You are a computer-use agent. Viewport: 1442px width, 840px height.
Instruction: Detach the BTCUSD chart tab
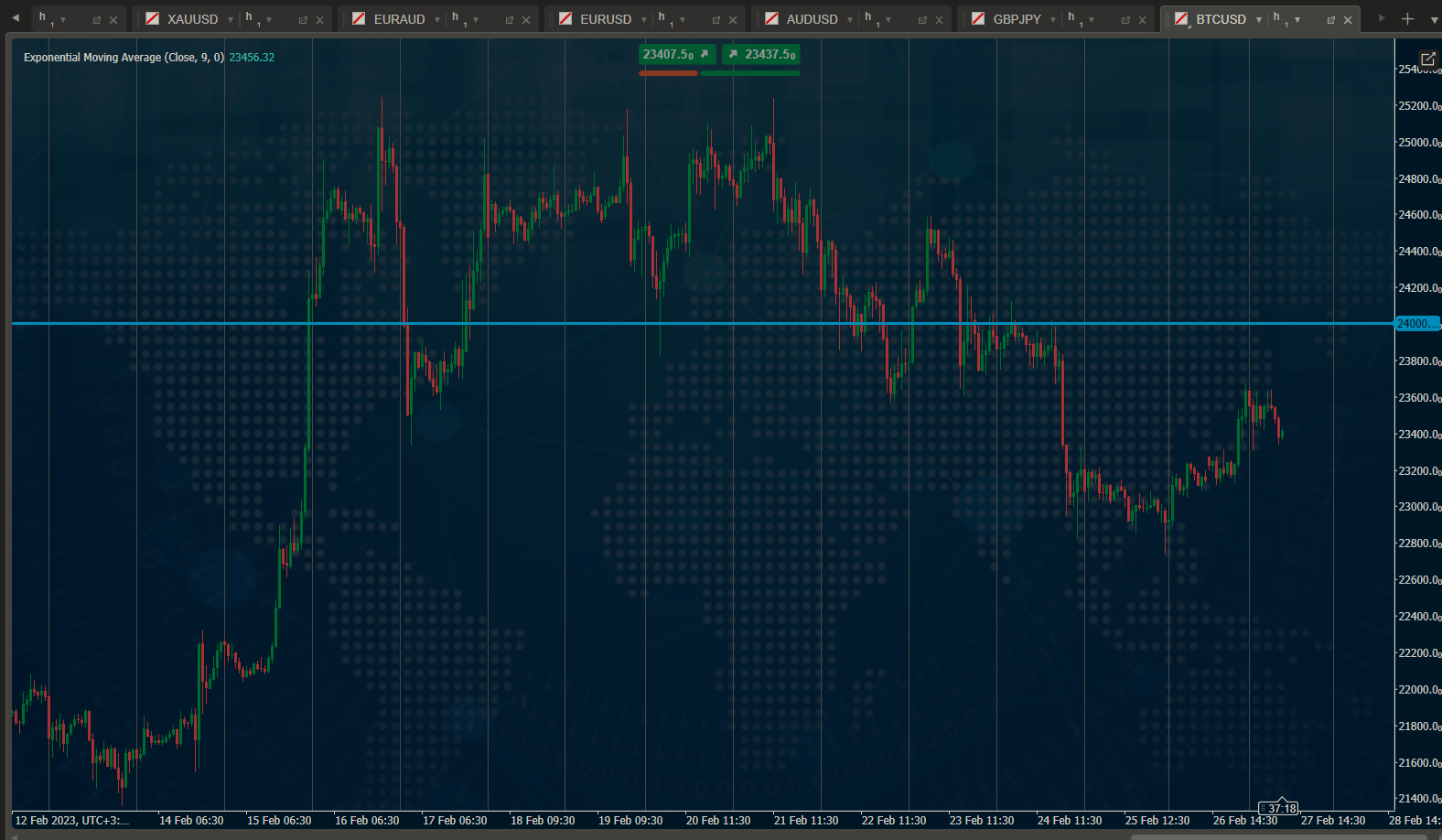tap(1331, 20)
